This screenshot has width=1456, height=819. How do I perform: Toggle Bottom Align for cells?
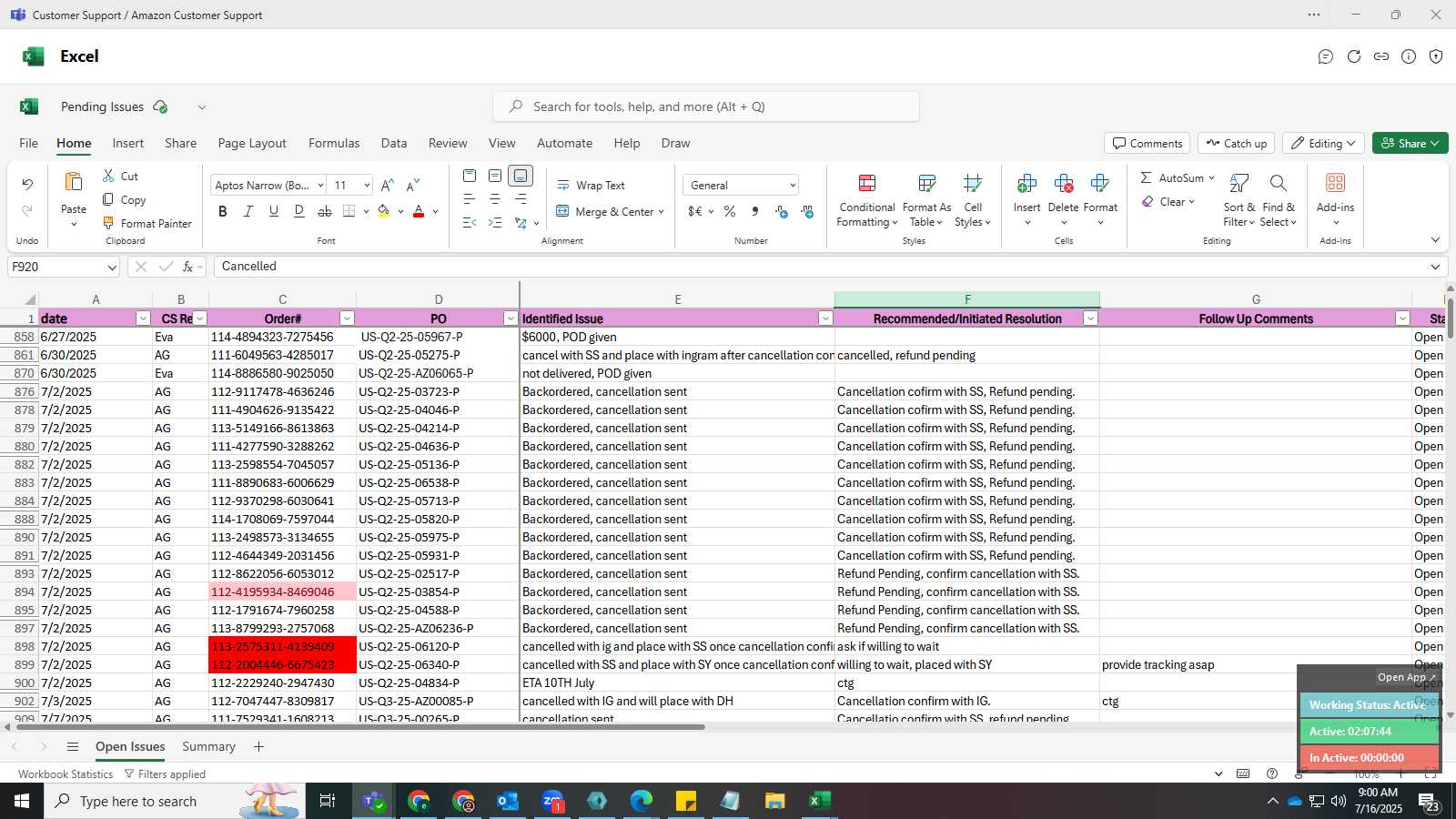coord(521,176)
